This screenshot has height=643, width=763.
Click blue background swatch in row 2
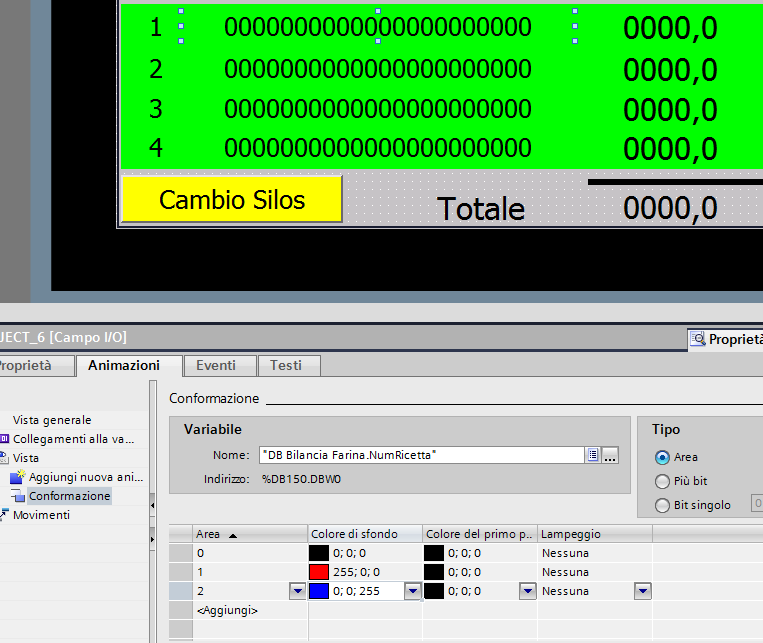(x=319, y=591)
